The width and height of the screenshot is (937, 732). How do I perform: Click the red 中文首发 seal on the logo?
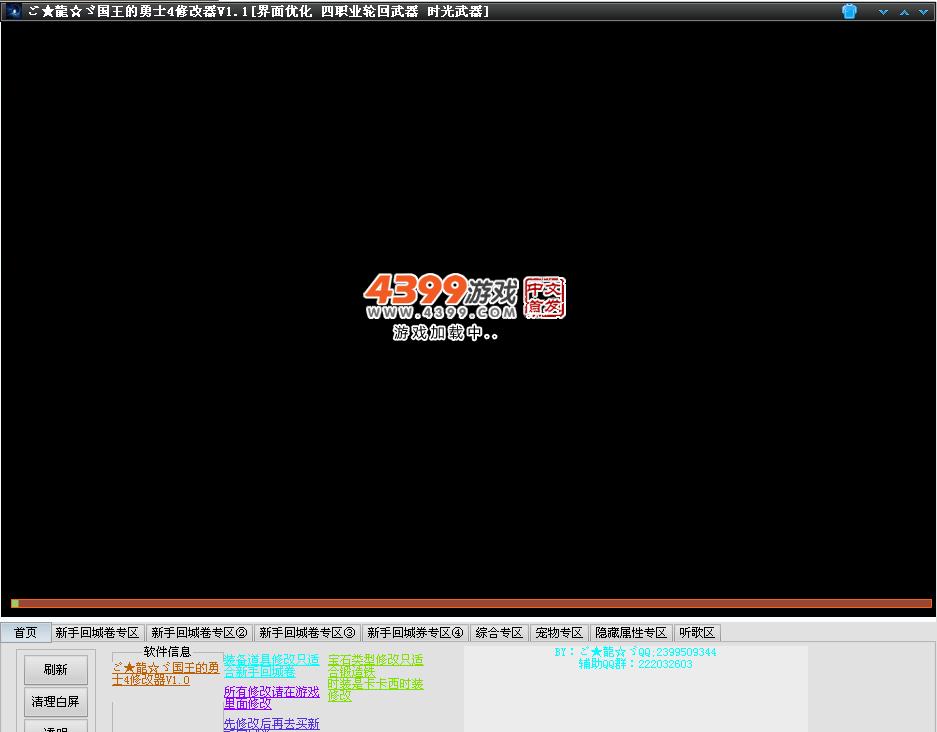click(x=544, y=297)
